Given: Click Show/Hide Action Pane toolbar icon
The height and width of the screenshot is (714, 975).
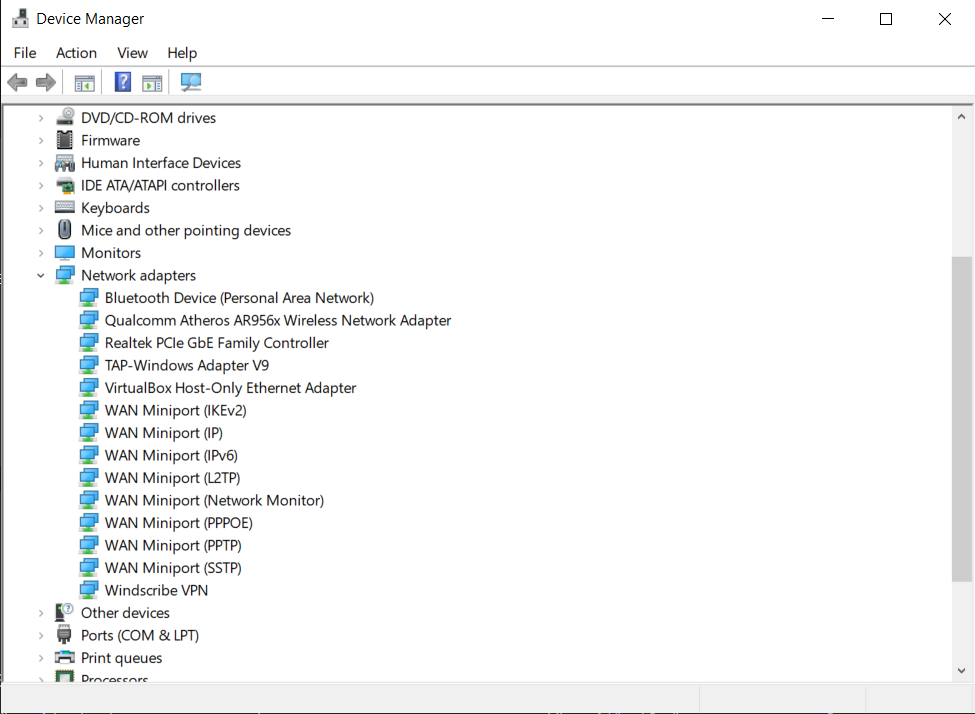Looking at the screenshot, I should 152,83.
